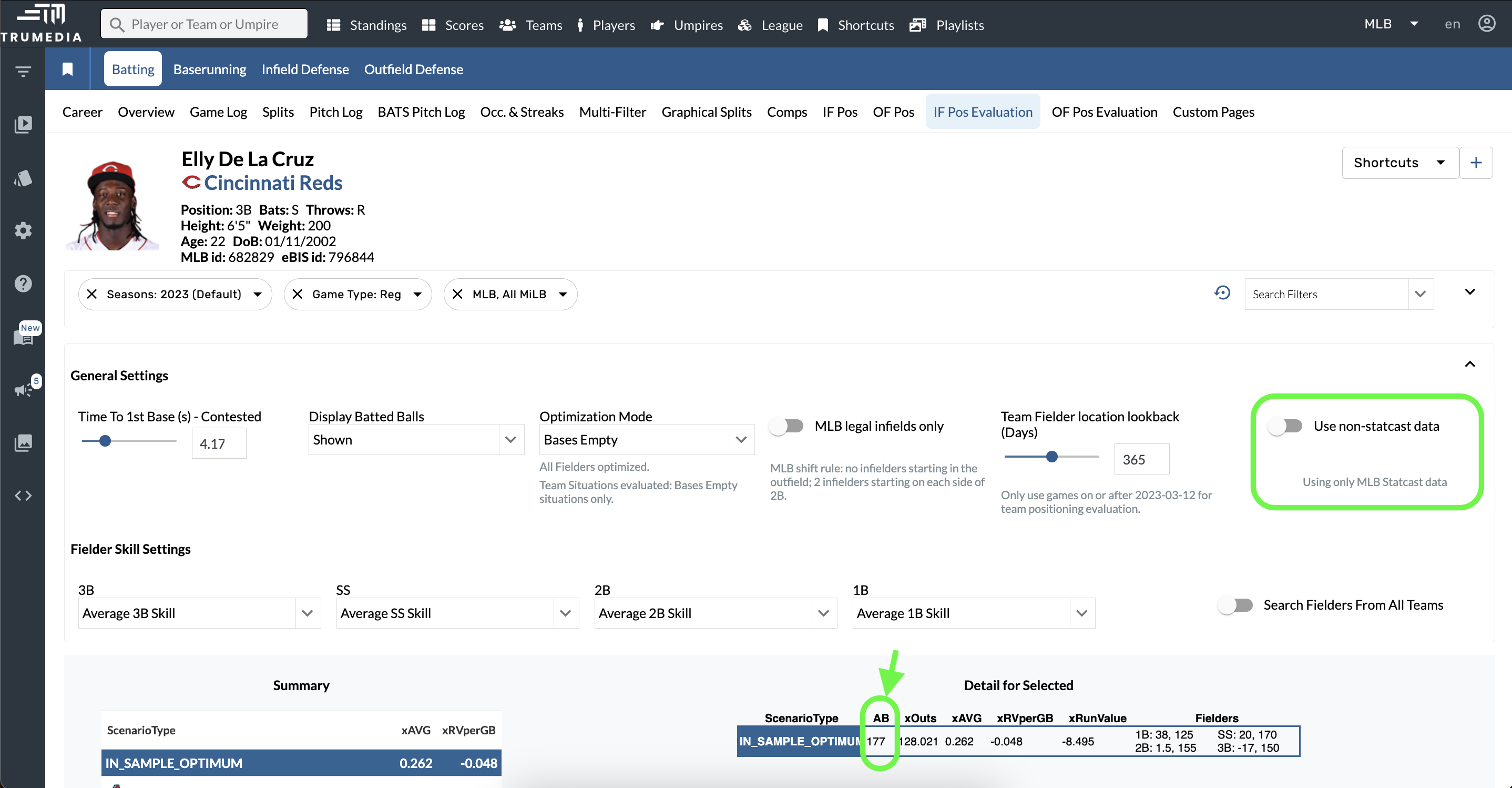Open the code brackets sidebar icon
The image size is (1512, 788).
tap(23, 496)
